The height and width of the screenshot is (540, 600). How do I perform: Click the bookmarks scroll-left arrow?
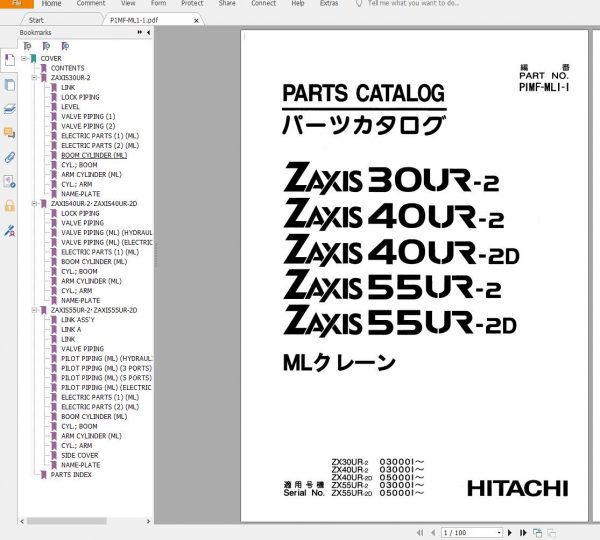click(x=22, y=521)
